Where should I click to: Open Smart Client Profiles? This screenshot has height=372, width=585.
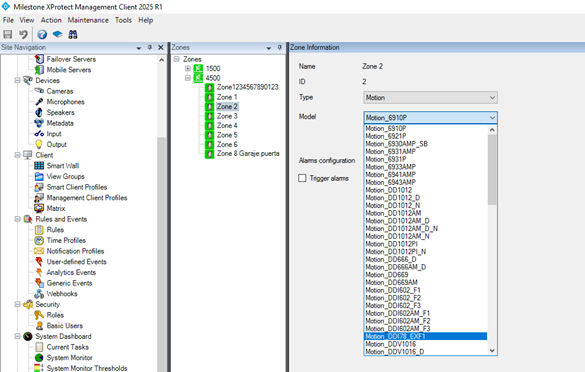(x=76, y=187)
